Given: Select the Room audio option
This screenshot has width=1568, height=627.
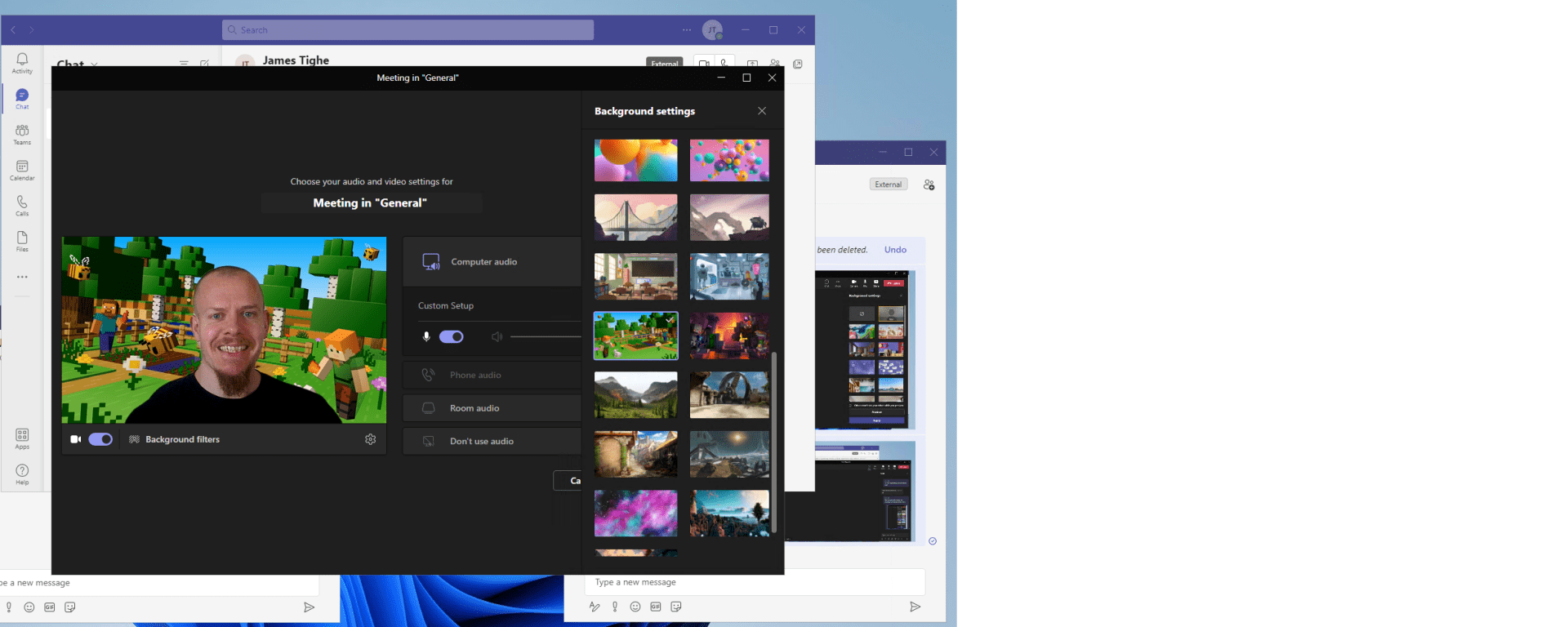Looking at the screenshot, I should [x=474, y=408].
